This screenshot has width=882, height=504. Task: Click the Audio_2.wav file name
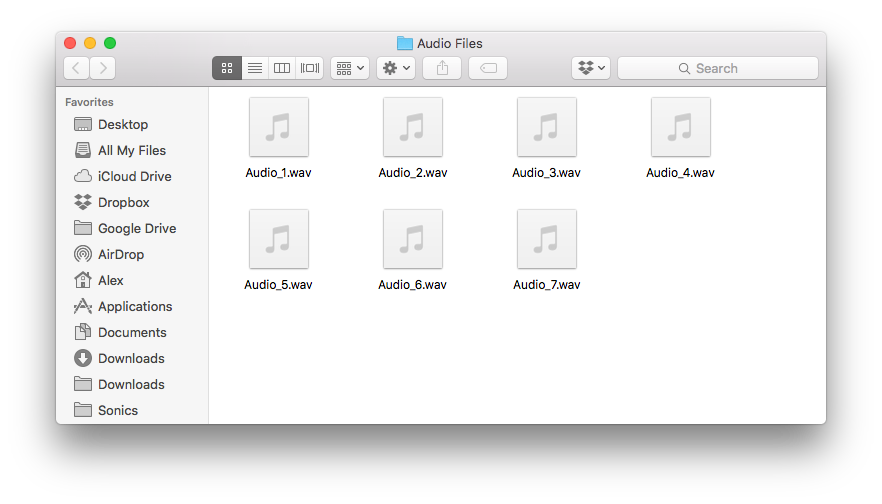pyautogui.click(x=413, y=173)
